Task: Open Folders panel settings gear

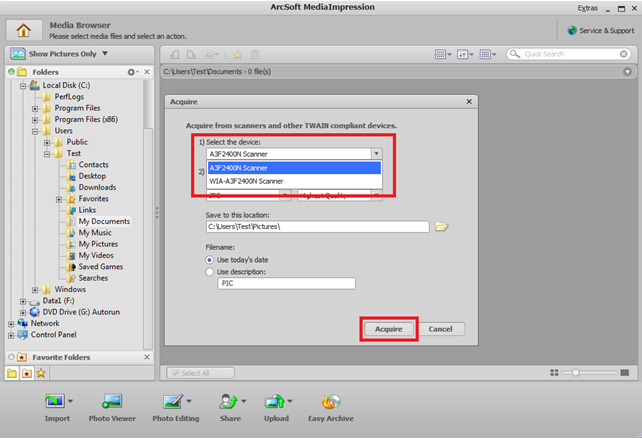Action: [x=132, y=72]
